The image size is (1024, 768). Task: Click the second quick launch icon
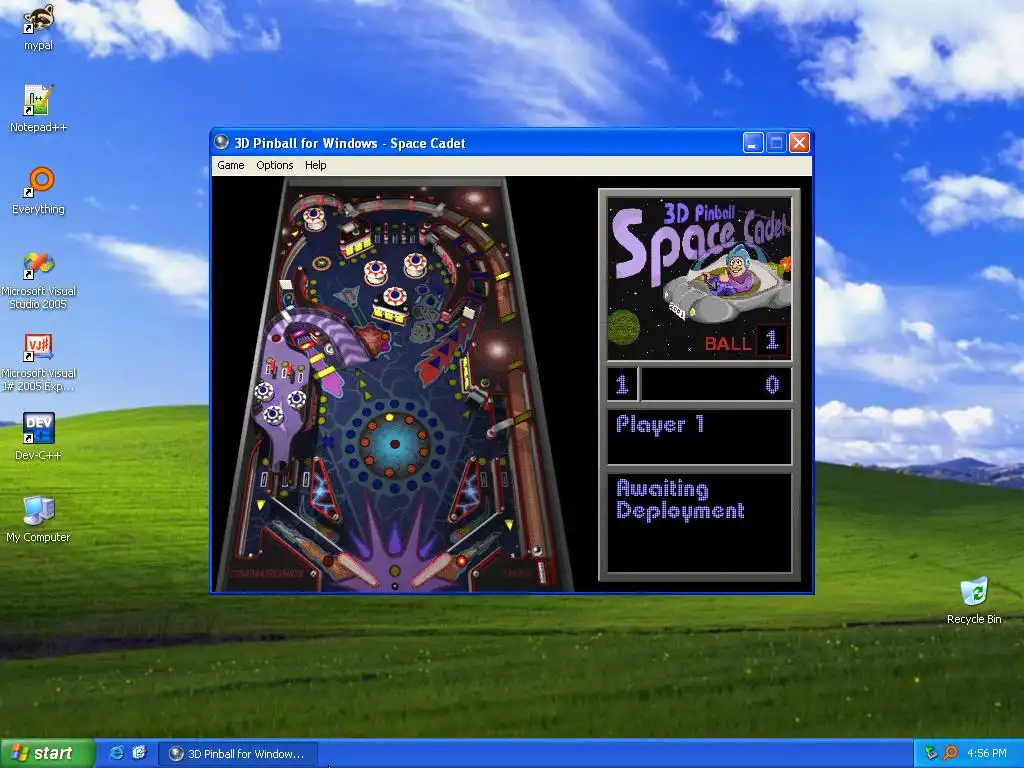[139, 753]
